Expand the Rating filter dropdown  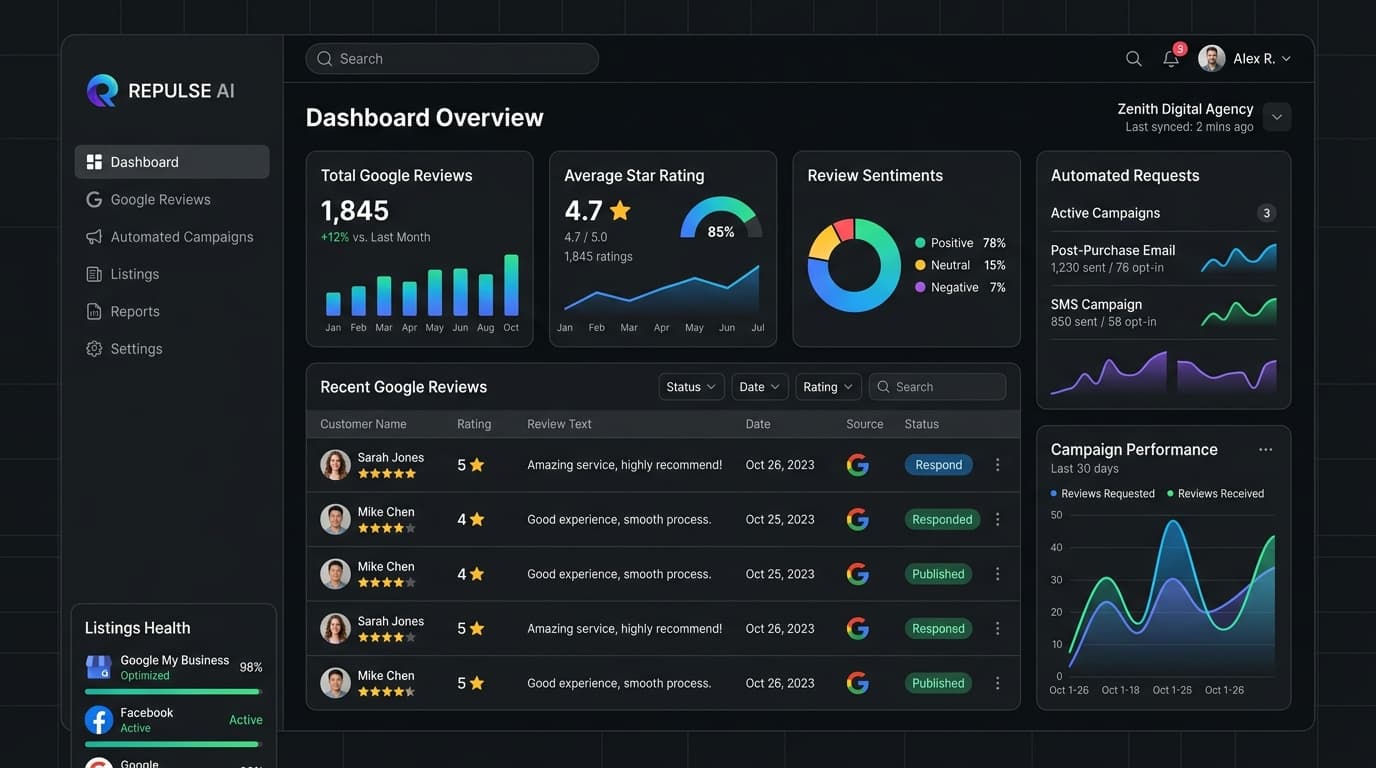pyautogui.click(x=827, y=386)
